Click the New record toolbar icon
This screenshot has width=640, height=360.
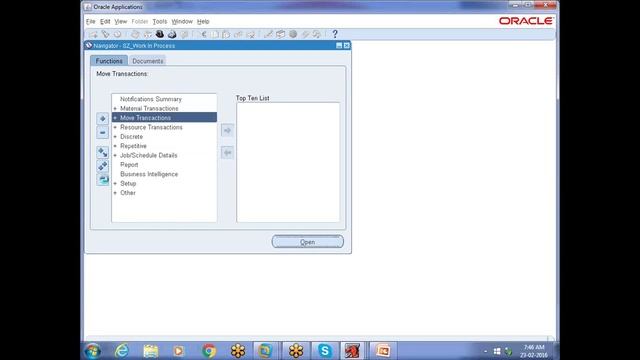click(93, 34)
